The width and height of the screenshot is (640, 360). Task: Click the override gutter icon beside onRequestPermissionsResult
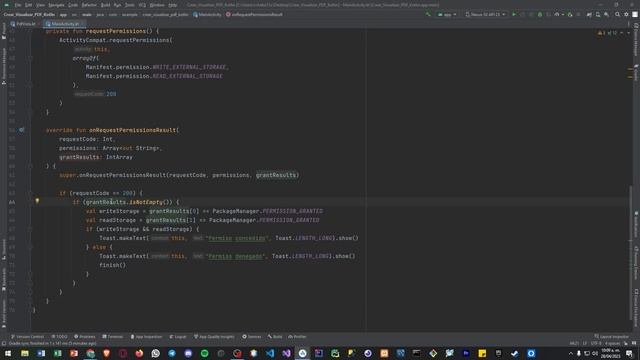[21, 130]
